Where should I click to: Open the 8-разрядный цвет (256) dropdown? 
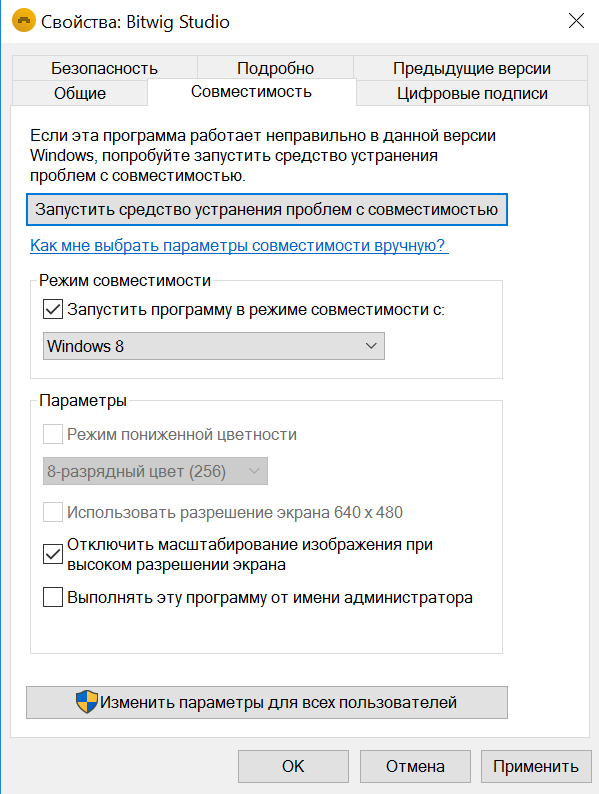point(155,471)
